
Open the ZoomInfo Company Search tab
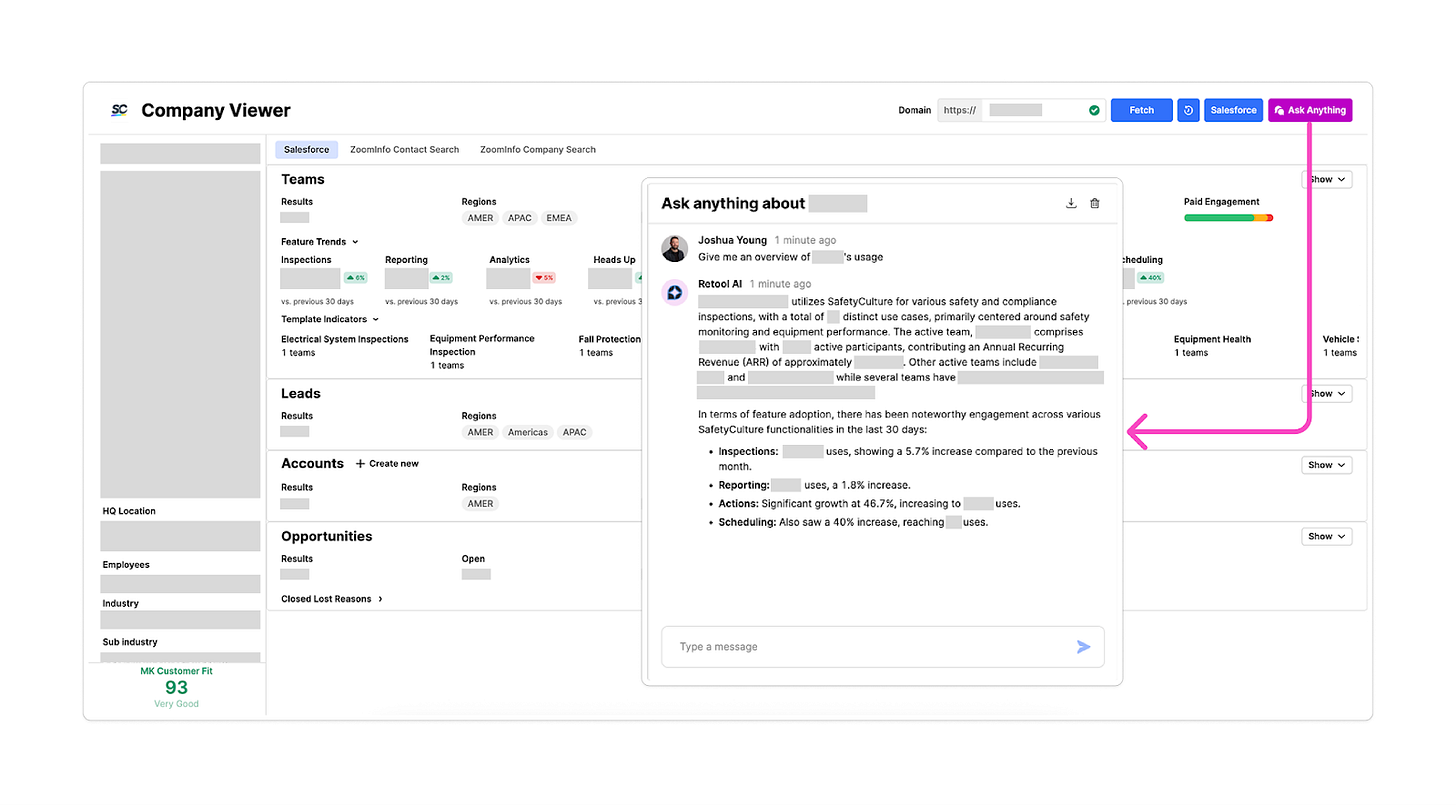[x=538, y=150]
